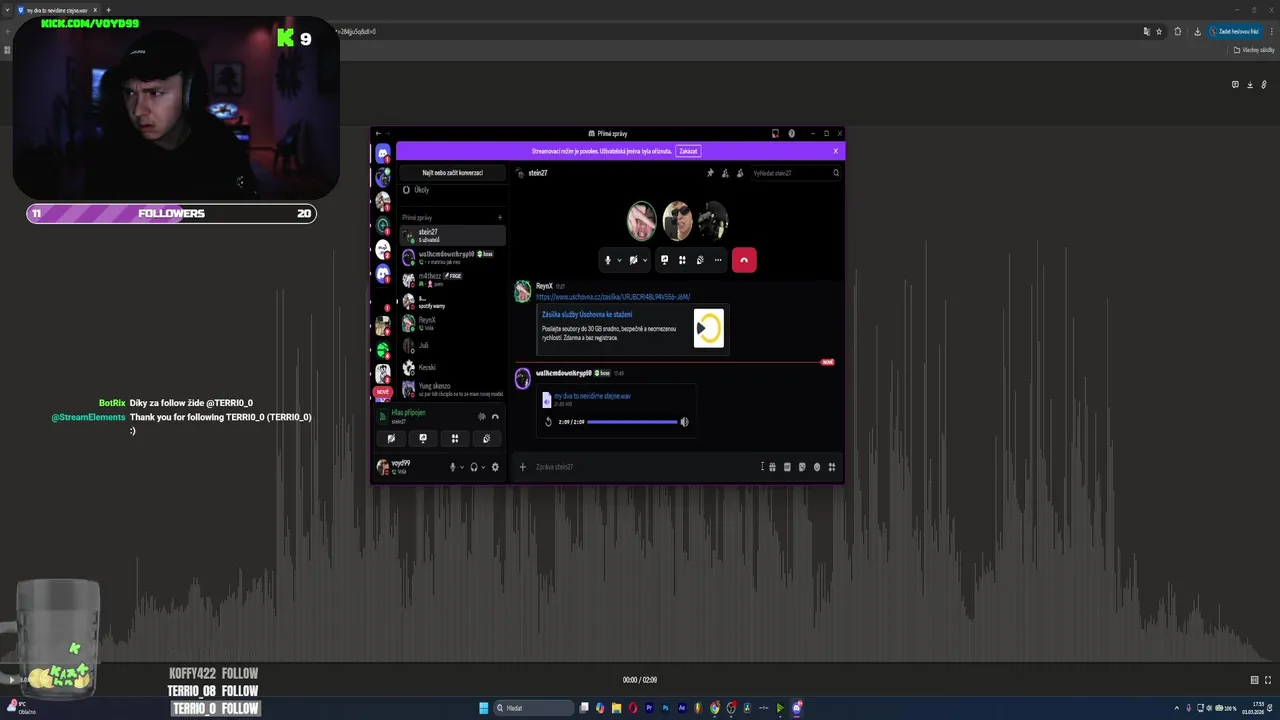
Task: Click Najít nebo začít konverzaci search button
Action: click(x=452, y=173)
